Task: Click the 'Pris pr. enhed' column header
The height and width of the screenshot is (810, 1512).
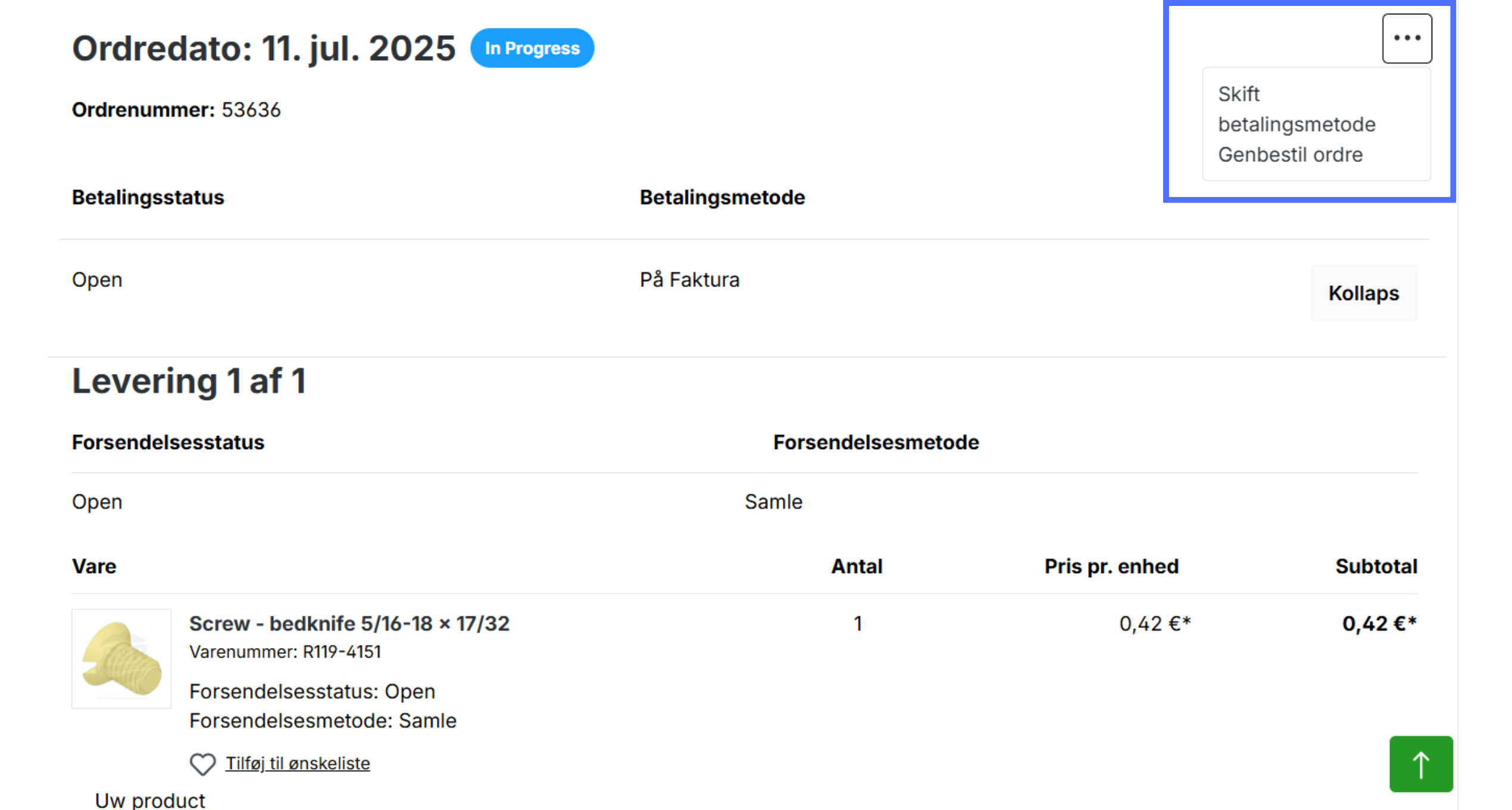Action: [1111, 566]
